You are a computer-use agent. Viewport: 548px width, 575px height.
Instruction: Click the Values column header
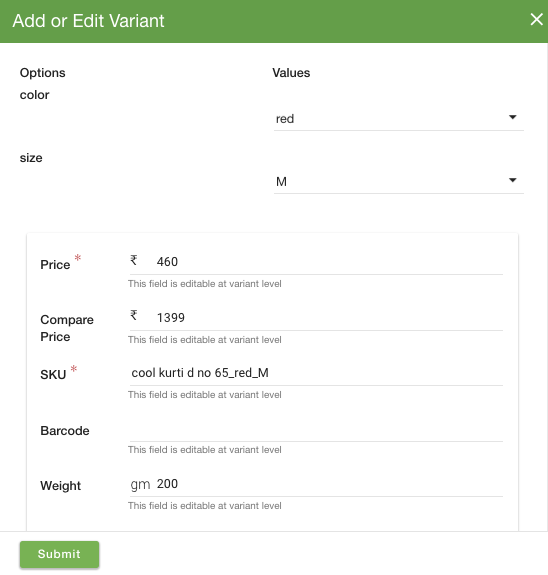(x=291, y=73)
